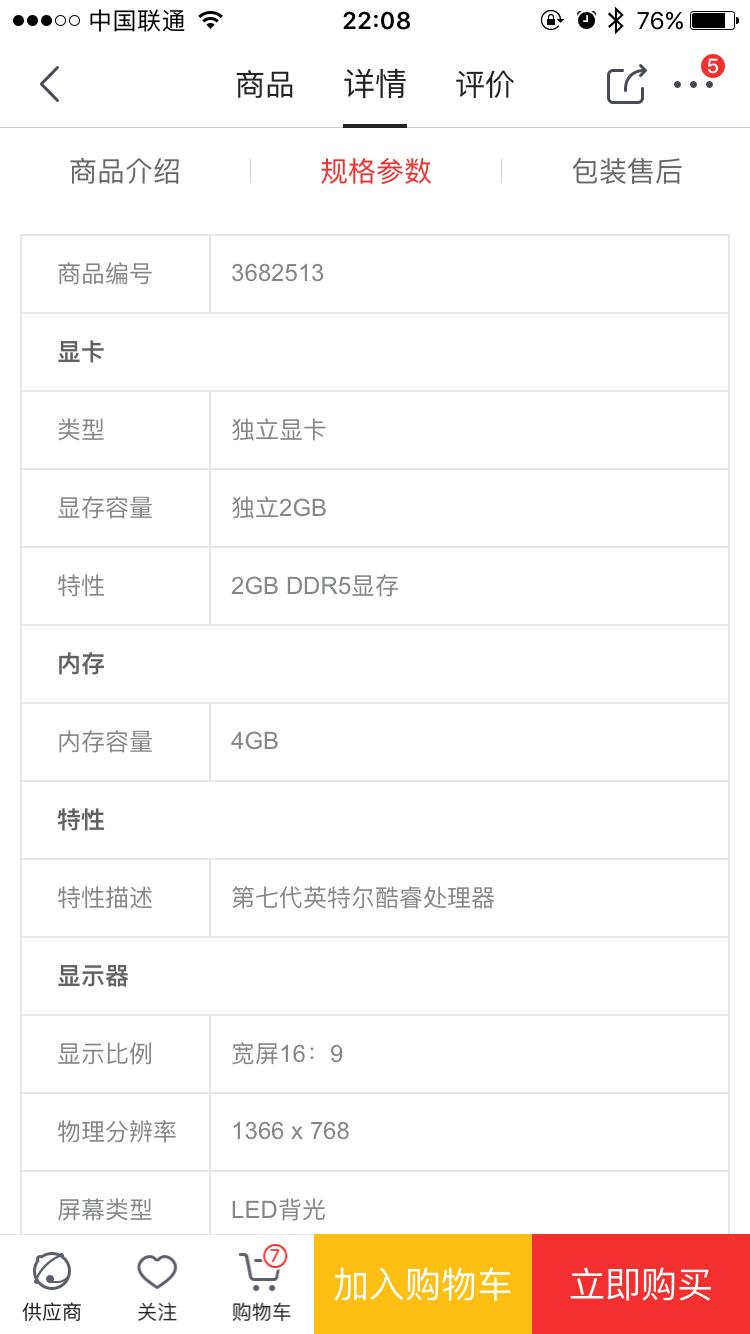Tap the 显卡 section header row

[x=375, y=352]
